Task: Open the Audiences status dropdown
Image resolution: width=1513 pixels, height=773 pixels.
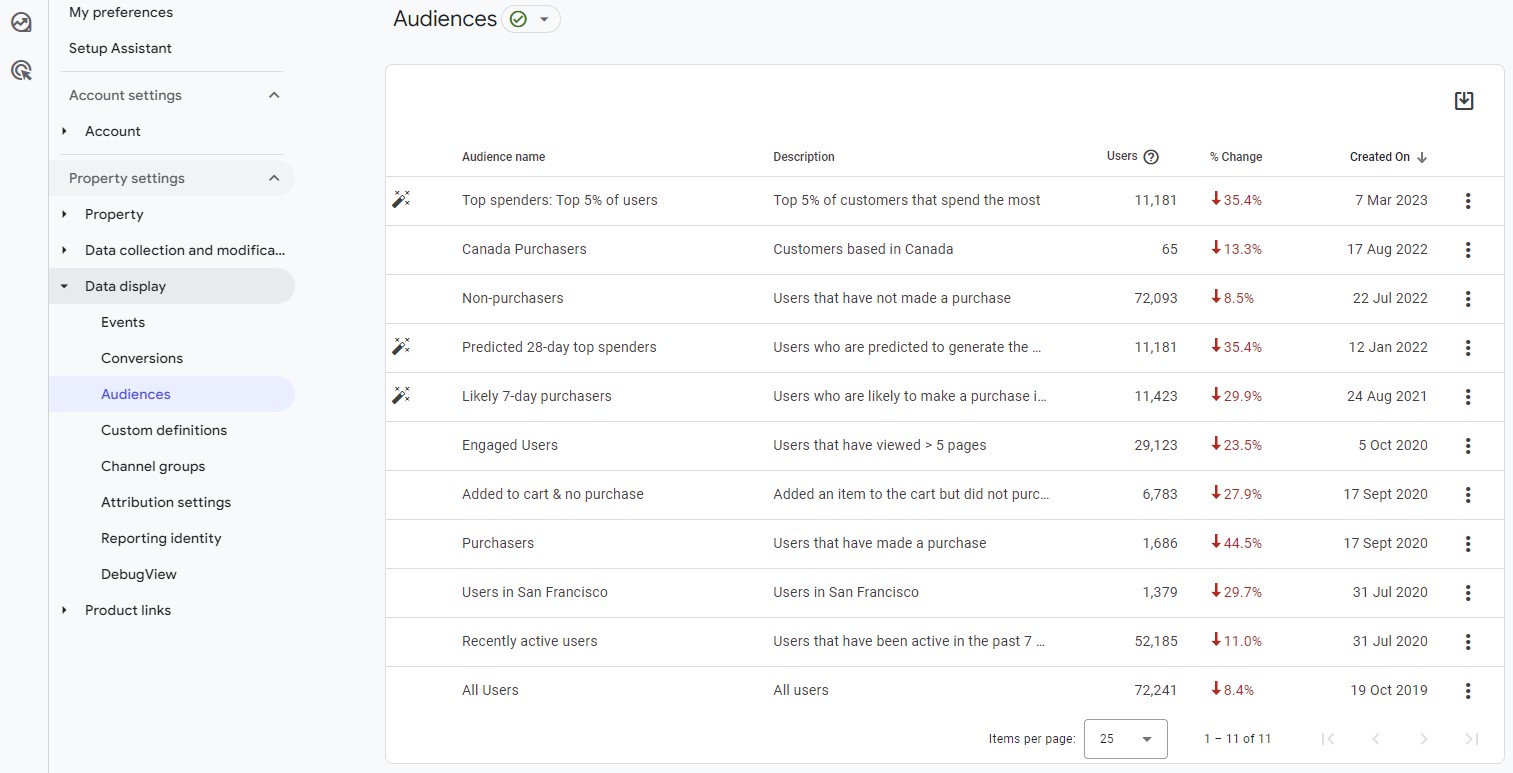Action: coord(531,19)
